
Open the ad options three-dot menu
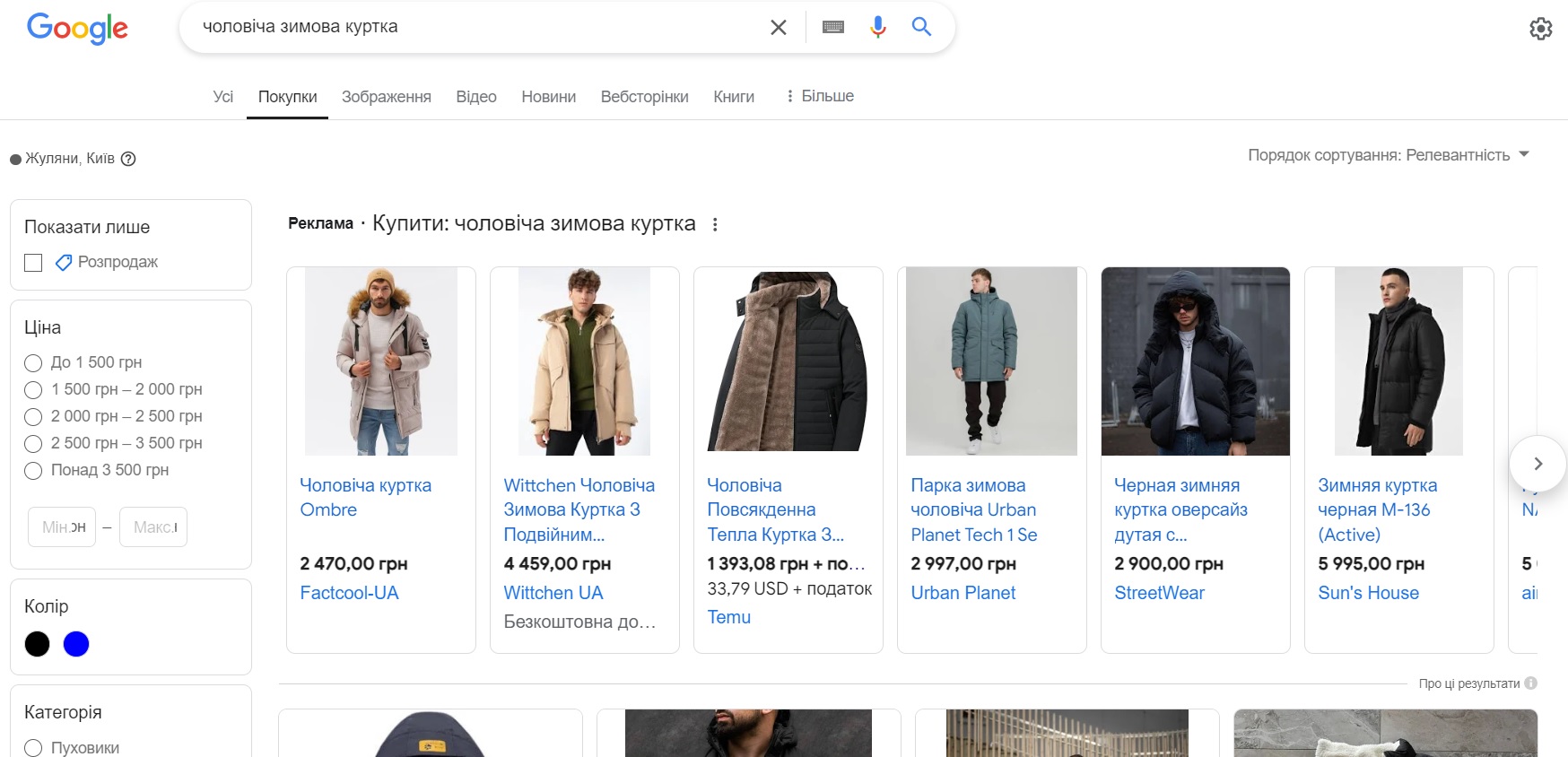tap(715, 224)
